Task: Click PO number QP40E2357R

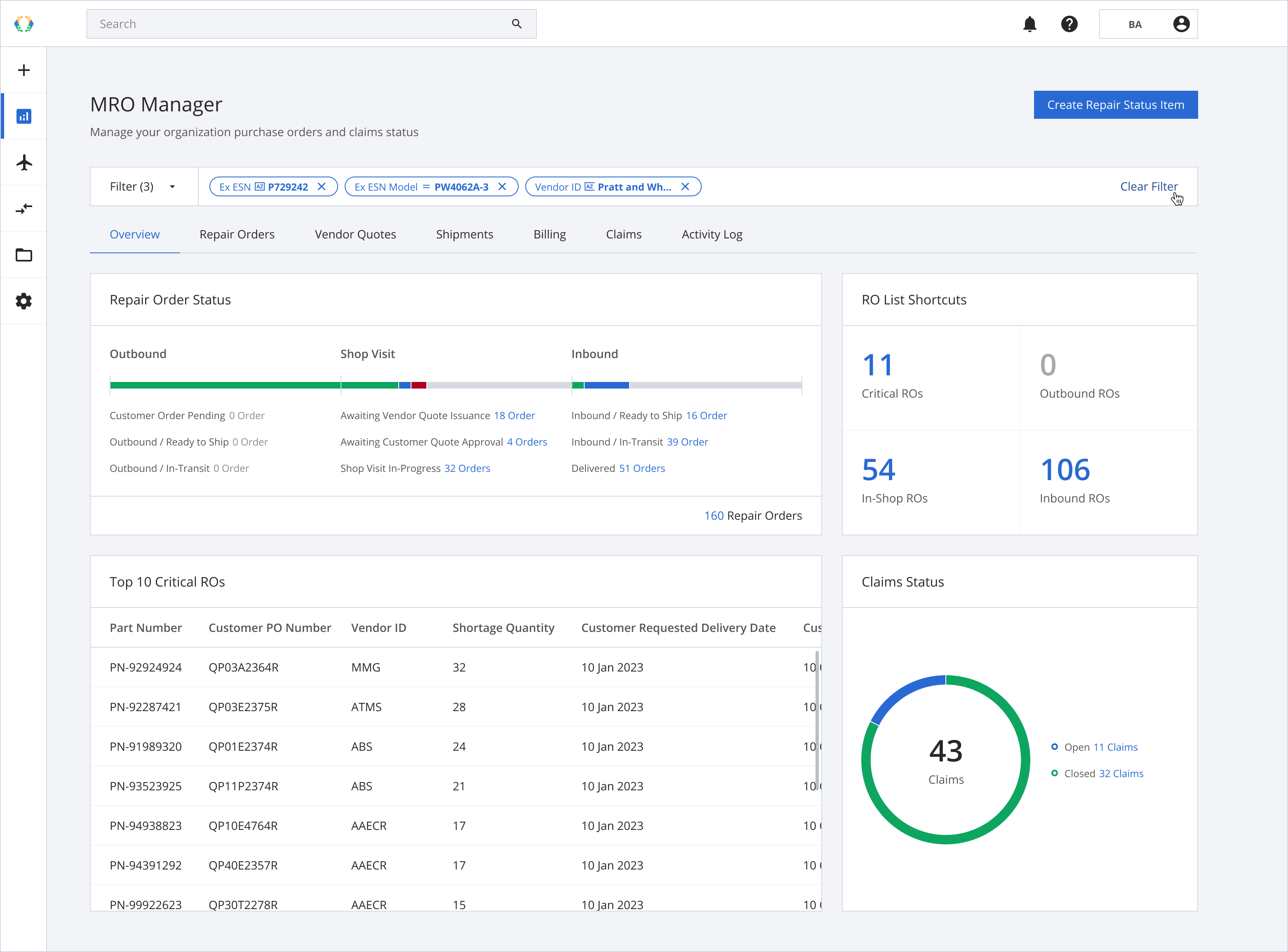Action: pos(243,865)
